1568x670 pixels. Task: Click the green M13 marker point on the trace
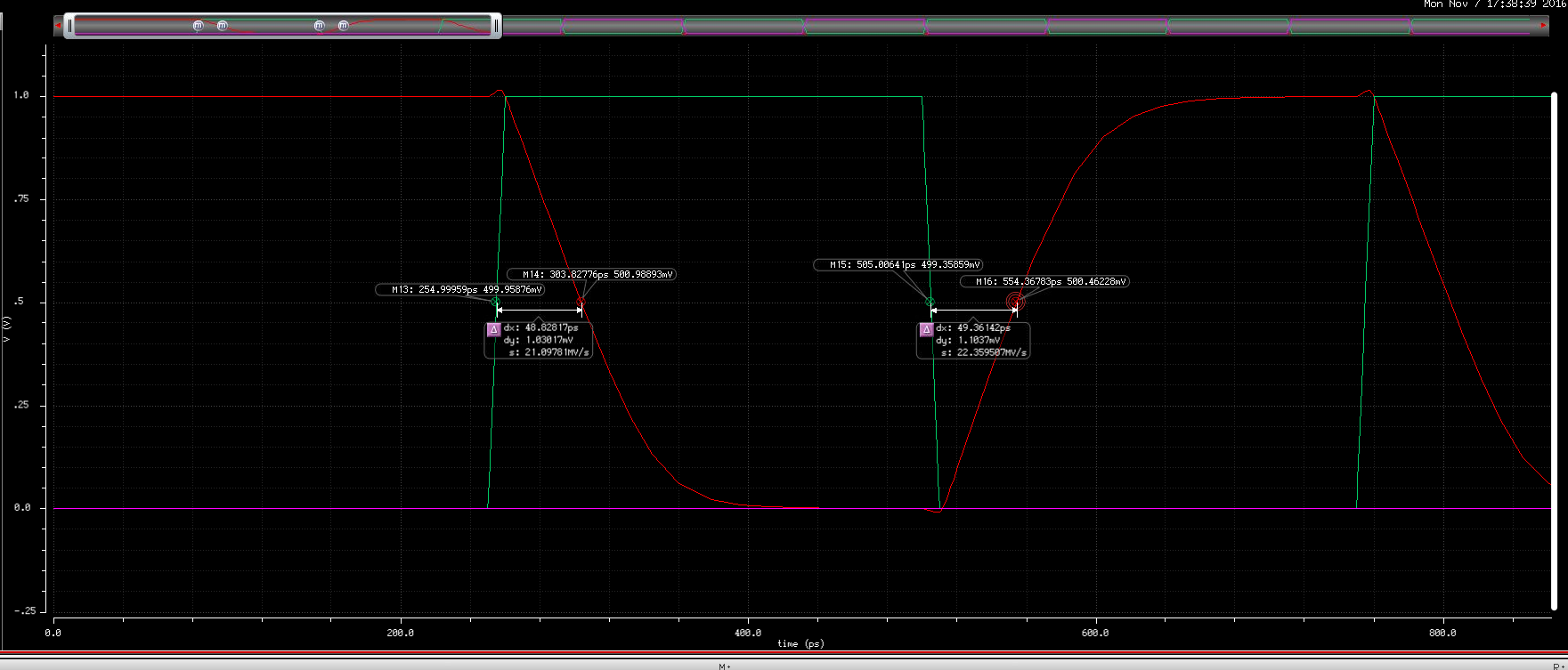click(x=496, y=303)
